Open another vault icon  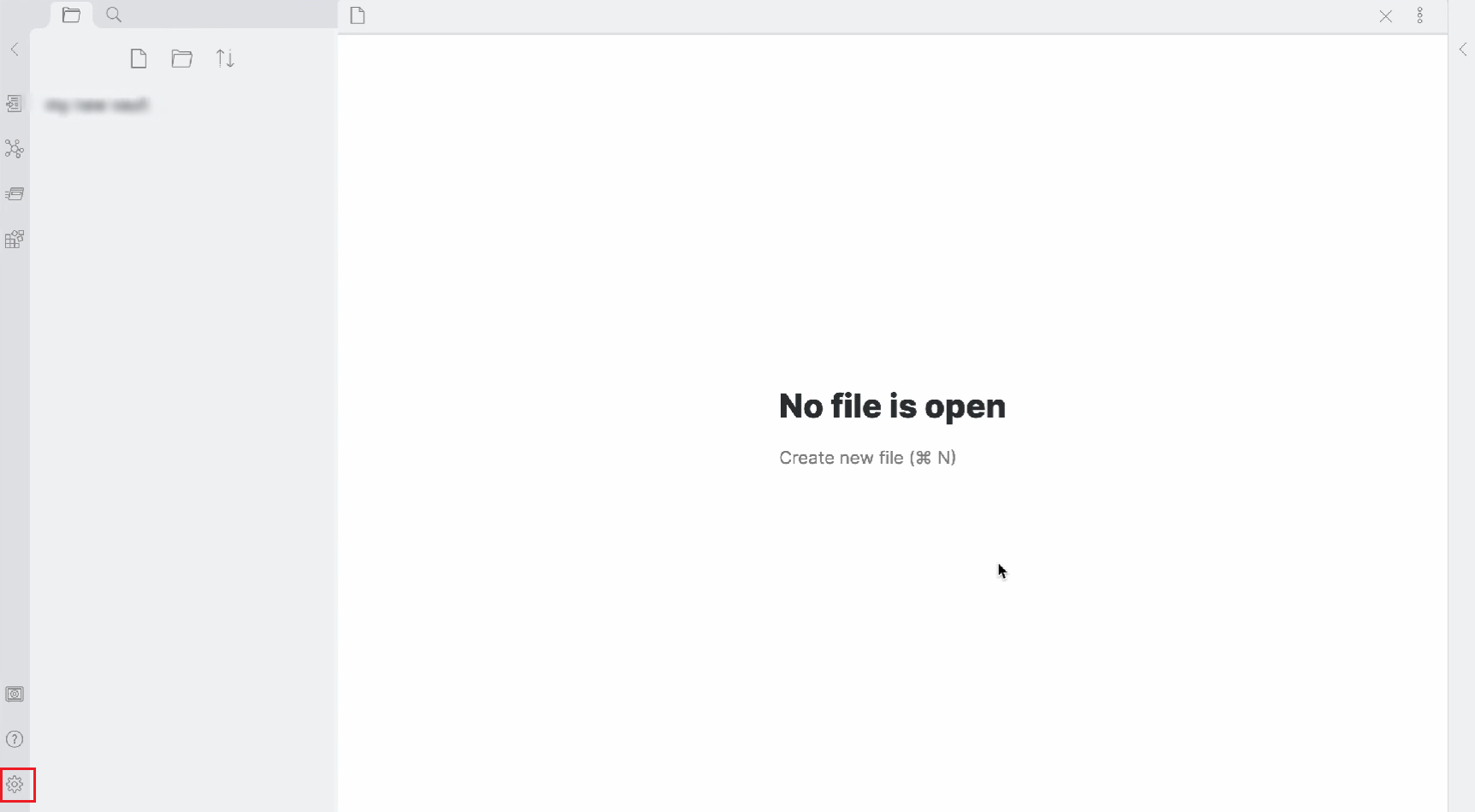point(15,694)
